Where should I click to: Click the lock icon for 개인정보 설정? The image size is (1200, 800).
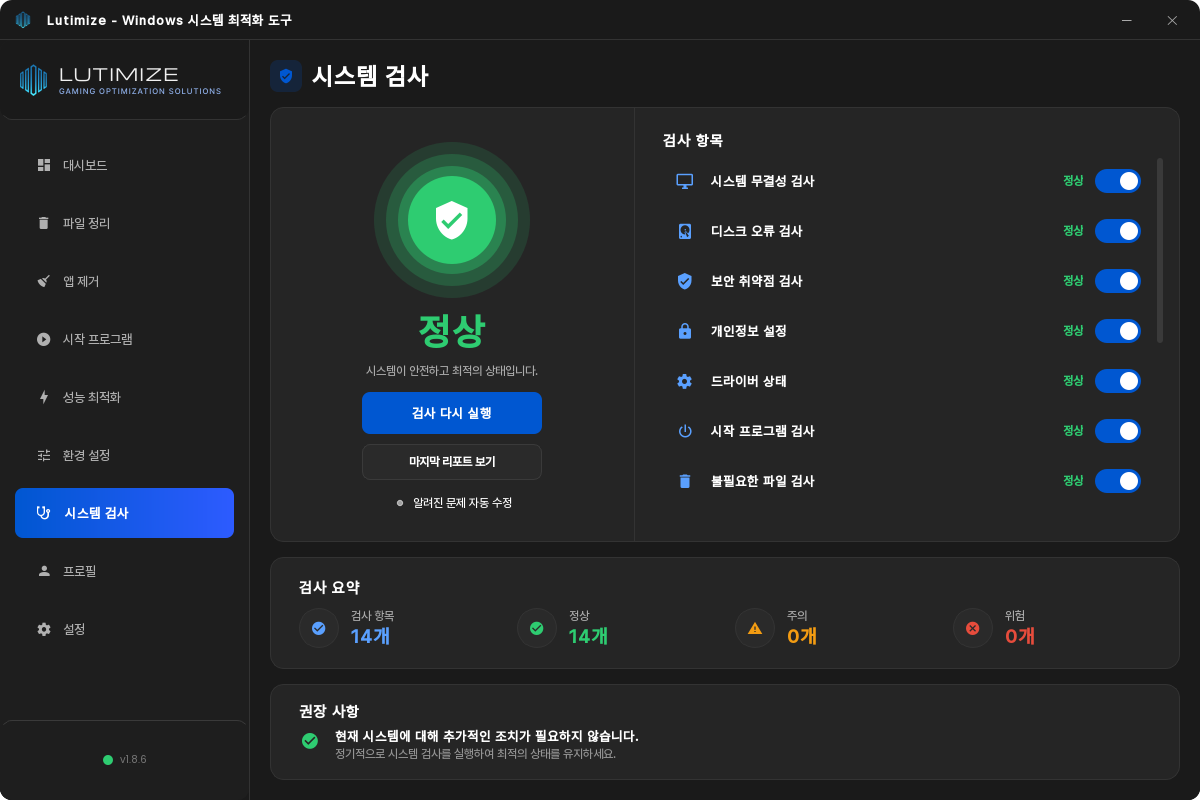click(x=685, y=331)
